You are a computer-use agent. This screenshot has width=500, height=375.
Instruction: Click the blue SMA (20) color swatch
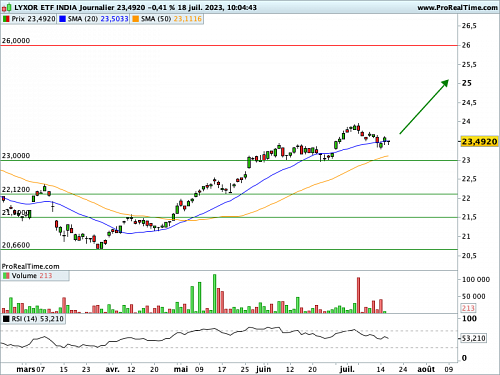coord(62,19)
